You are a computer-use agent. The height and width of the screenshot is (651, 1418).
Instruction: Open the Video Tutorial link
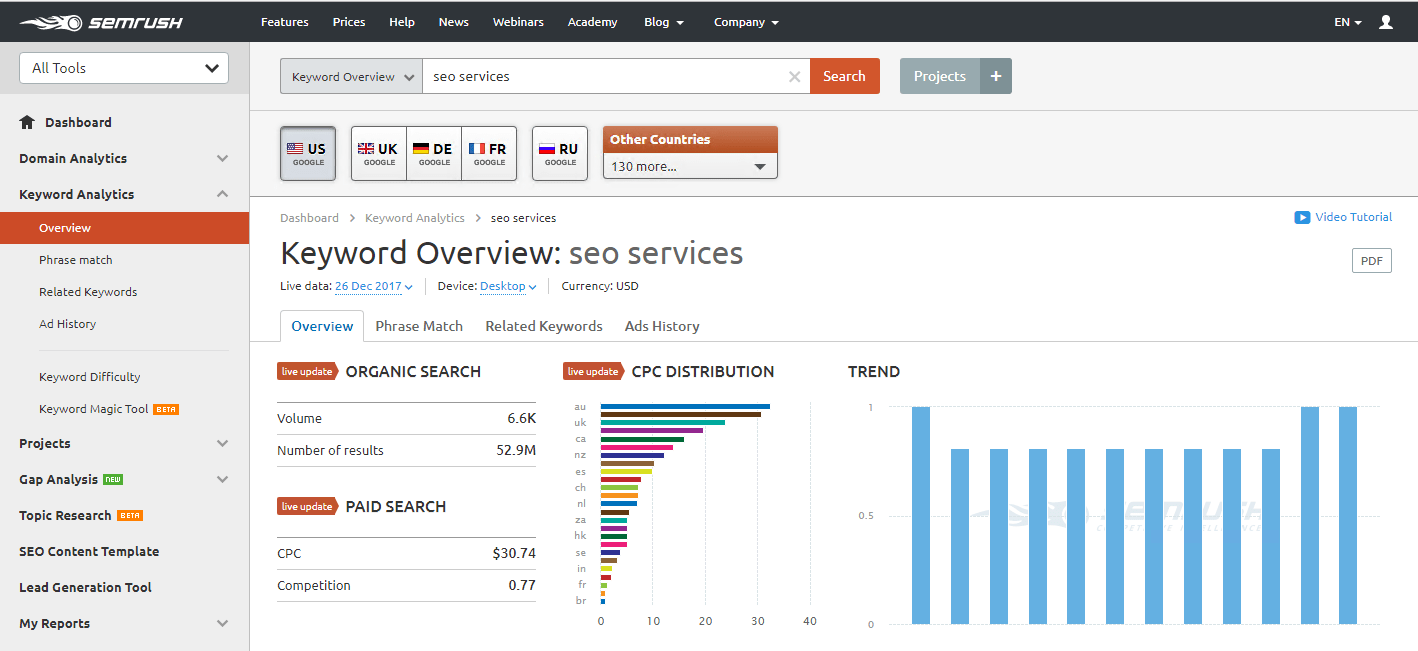(x=1353, y=217)
